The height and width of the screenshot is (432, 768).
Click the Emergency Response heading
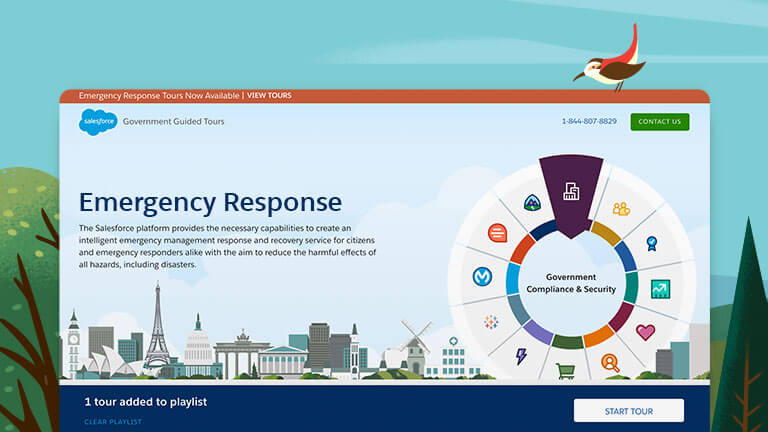click(211, 202)
